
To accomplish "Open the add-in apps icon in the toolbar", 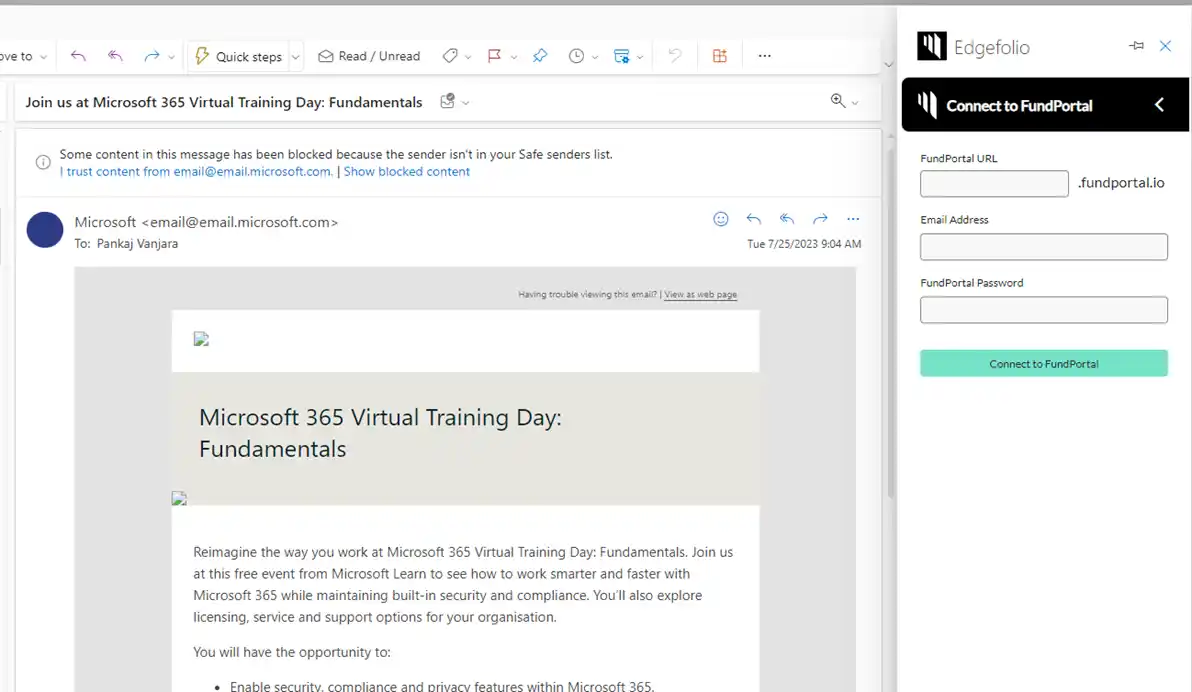I will coord(719,56).
